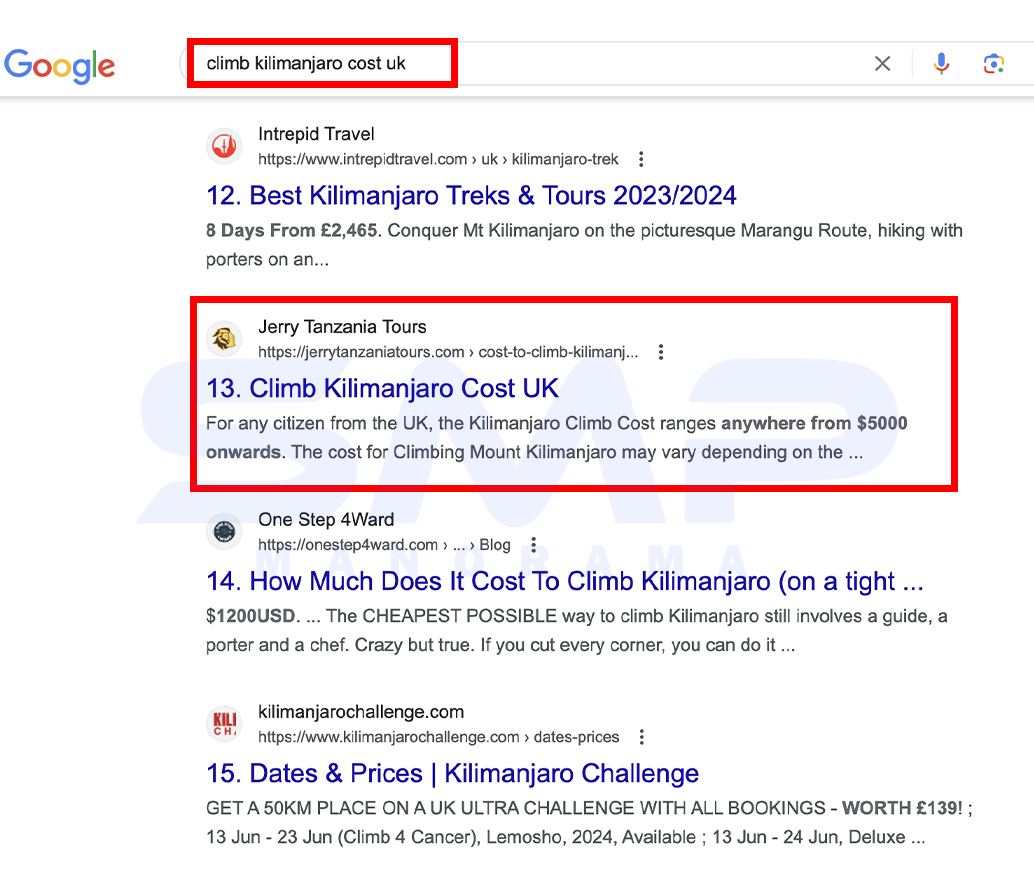Click the Google logo
The image size is (1034, 870).
coord(59,66)
